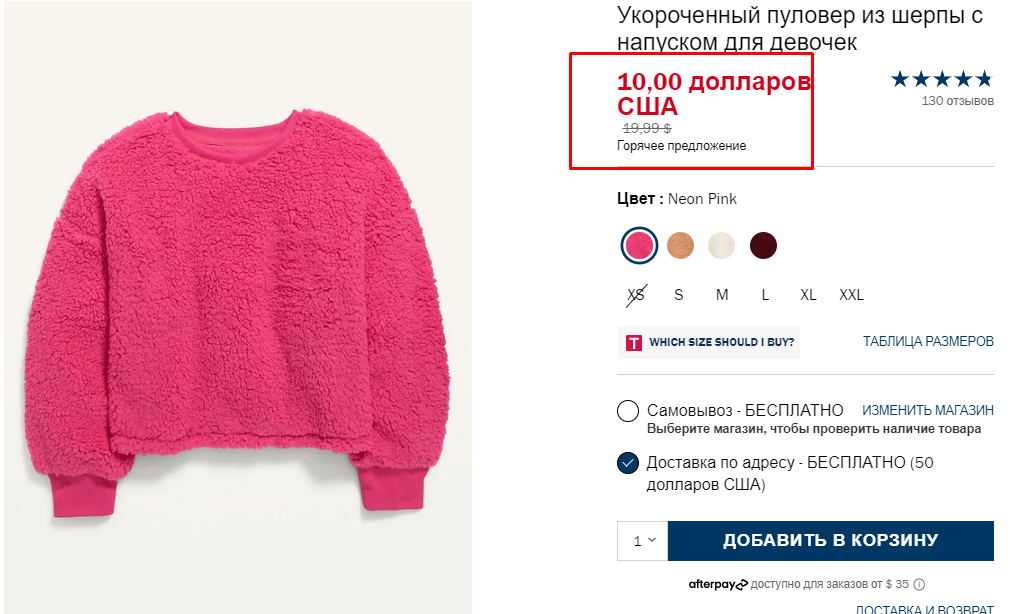Click the red T size advisor icon
This screenshot has width=1014, height=614.
(634, 342)
